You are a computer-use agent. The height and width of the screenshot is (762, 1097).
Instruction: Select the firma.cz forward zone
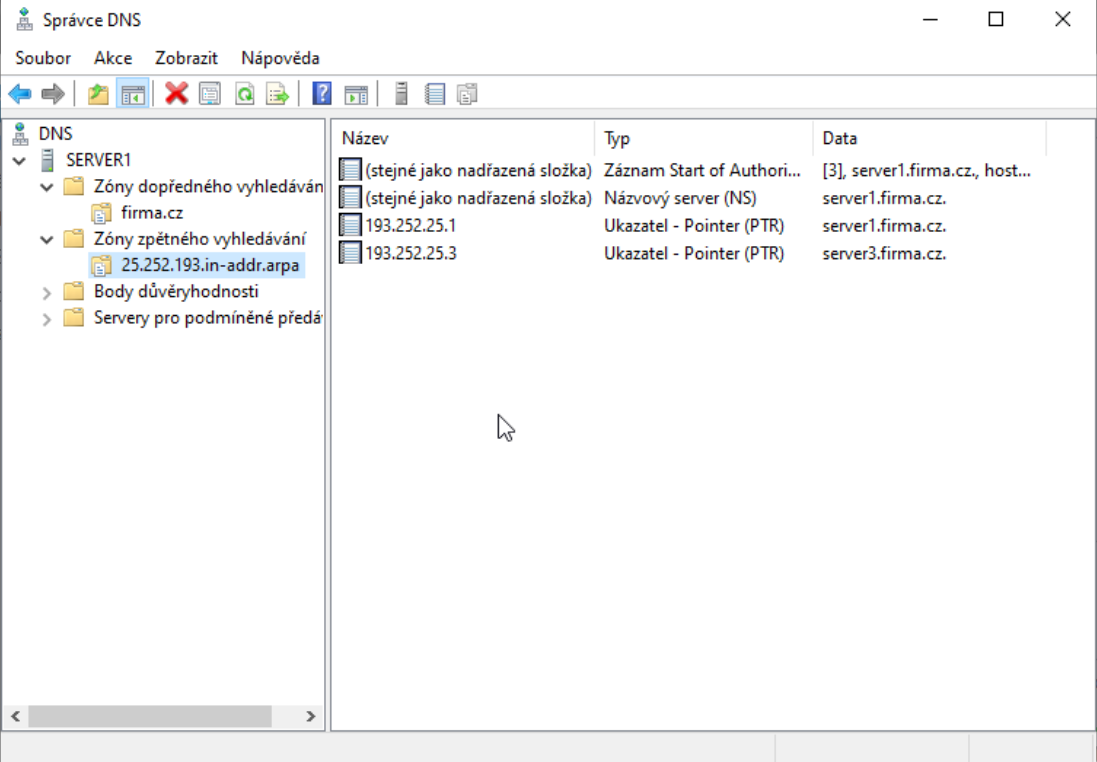click(152, 213)
